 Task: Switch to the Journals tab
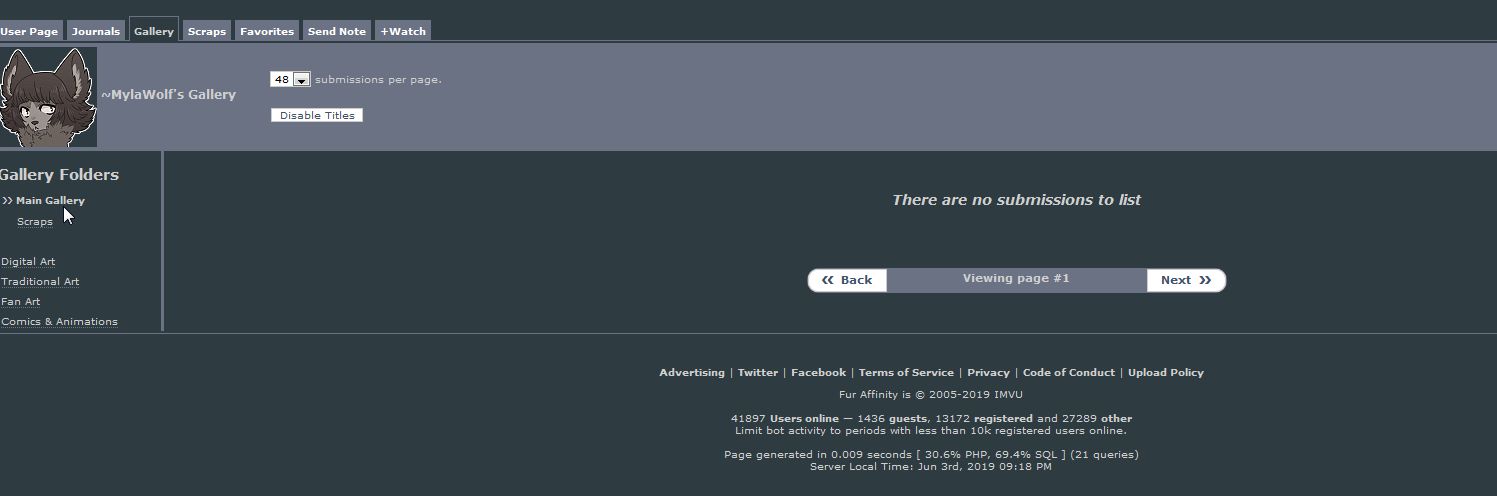click(x=96, y=31)
